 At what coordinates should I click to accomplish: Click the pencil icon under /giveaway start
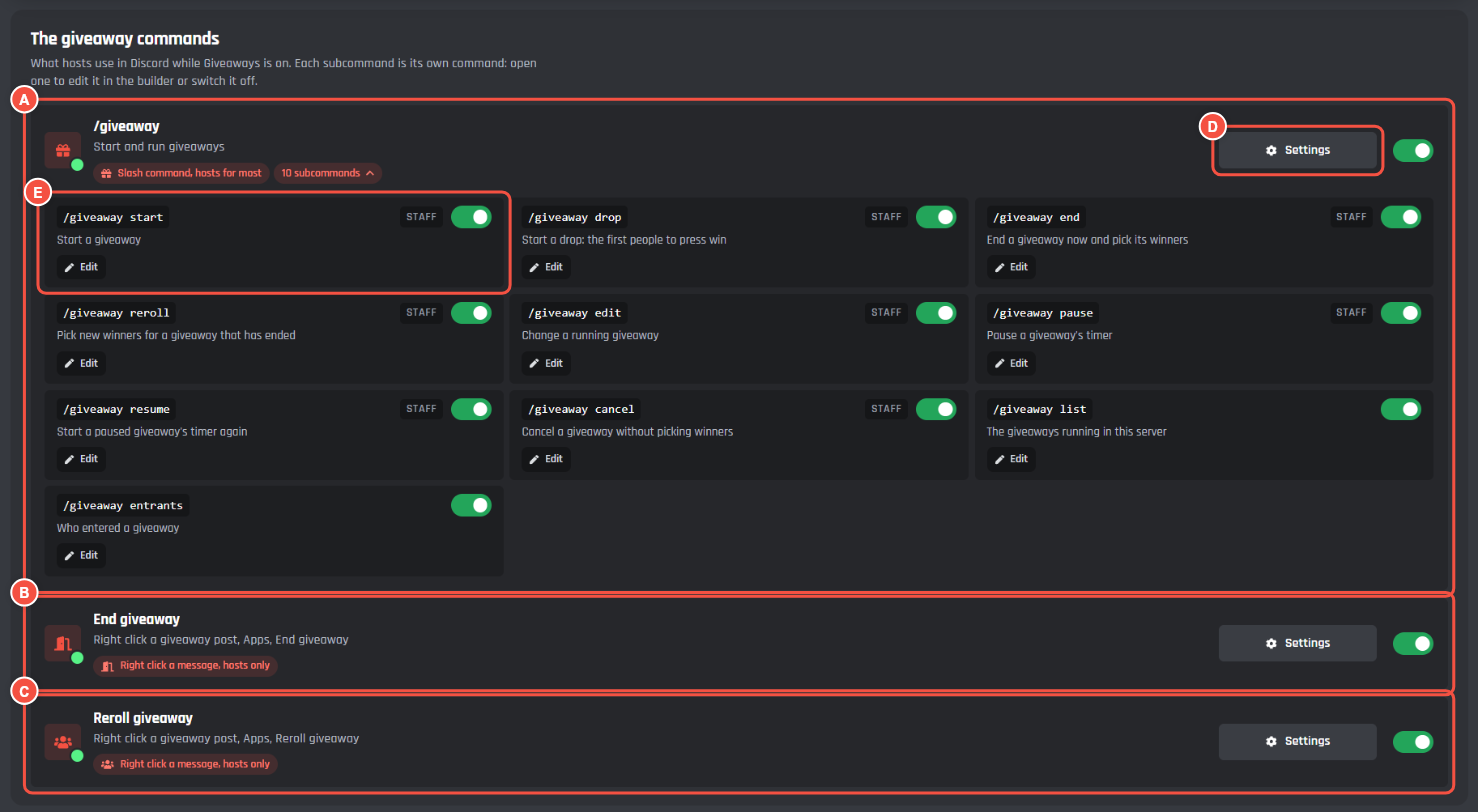pyautogui.click(x=69, y=267)
